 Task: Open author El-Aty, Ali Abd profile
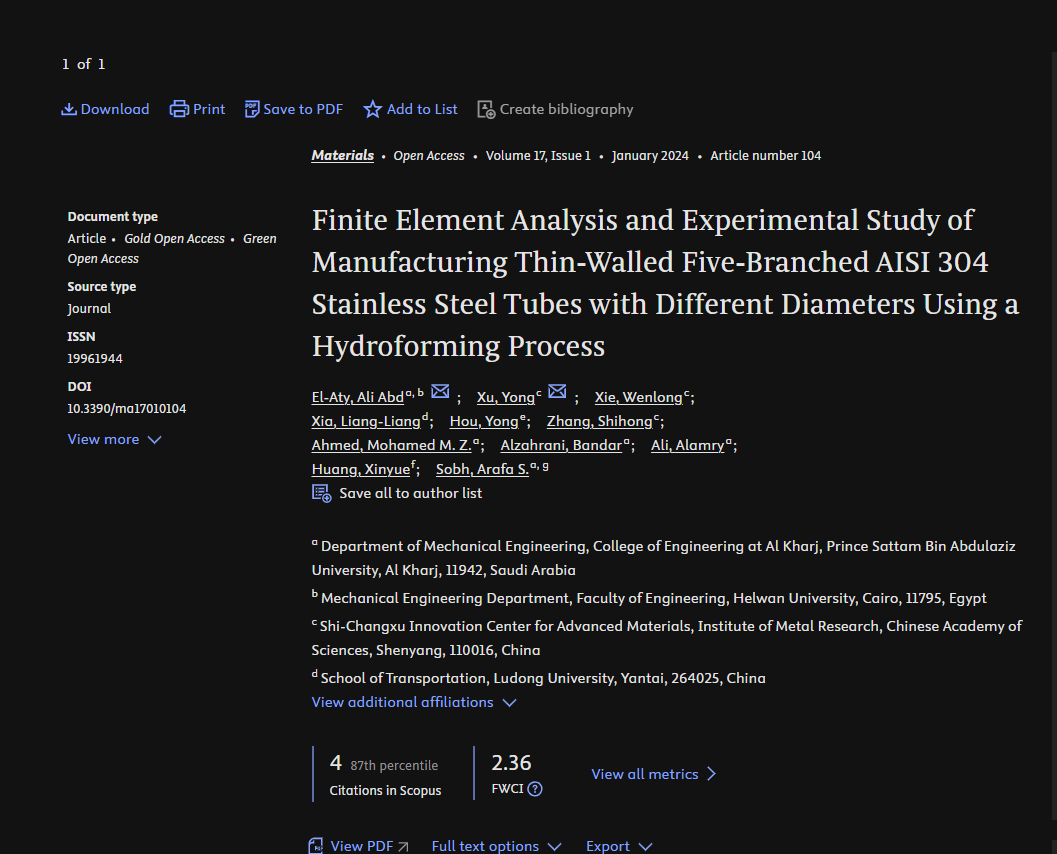point(357,398)
